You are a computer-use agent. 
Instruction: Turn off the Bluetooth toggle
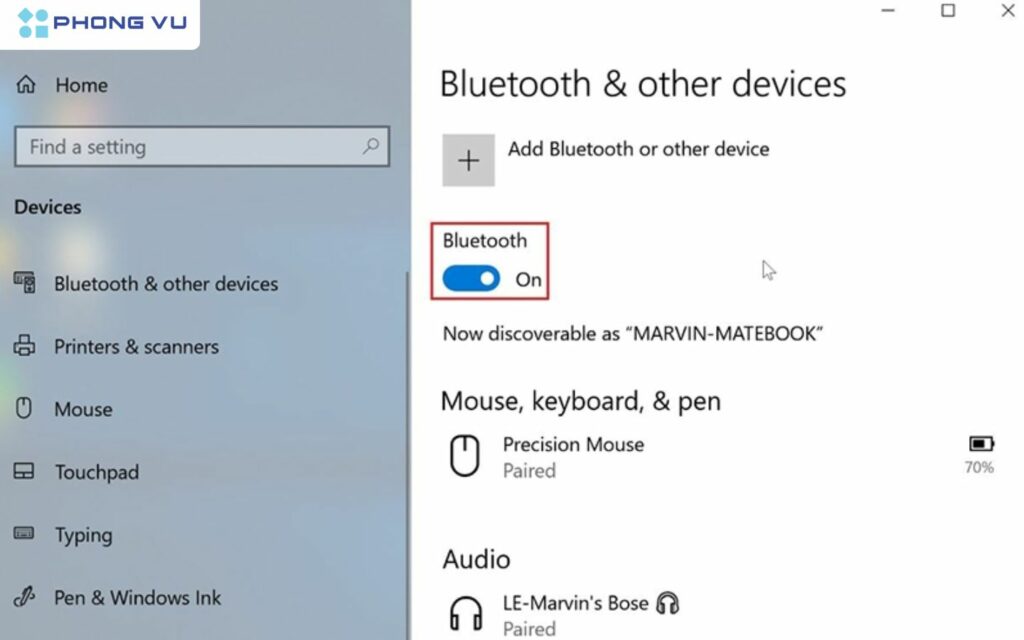pyautogui.click(x=470, y=279)
